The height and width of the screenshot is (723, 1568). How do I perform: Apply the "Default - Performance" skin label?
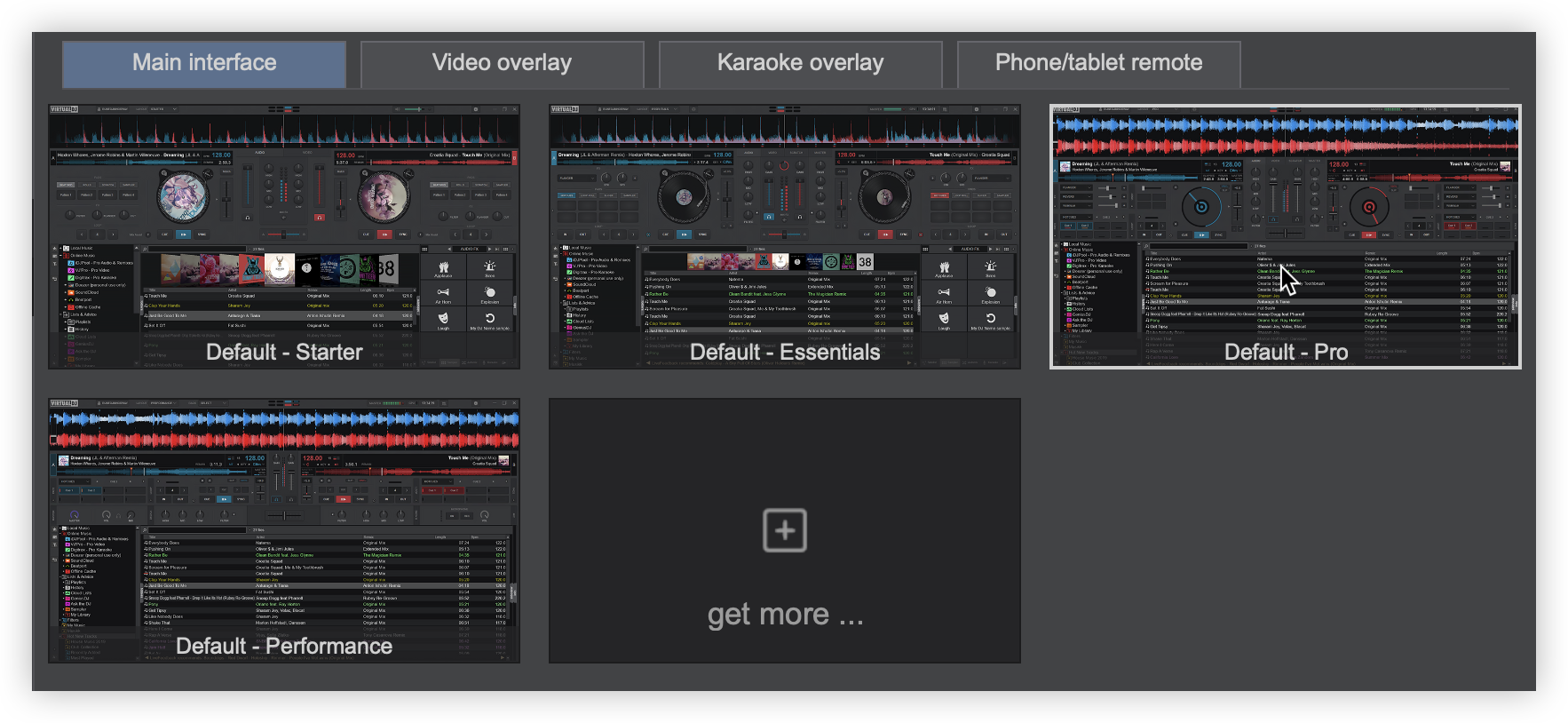coord(284,646)
